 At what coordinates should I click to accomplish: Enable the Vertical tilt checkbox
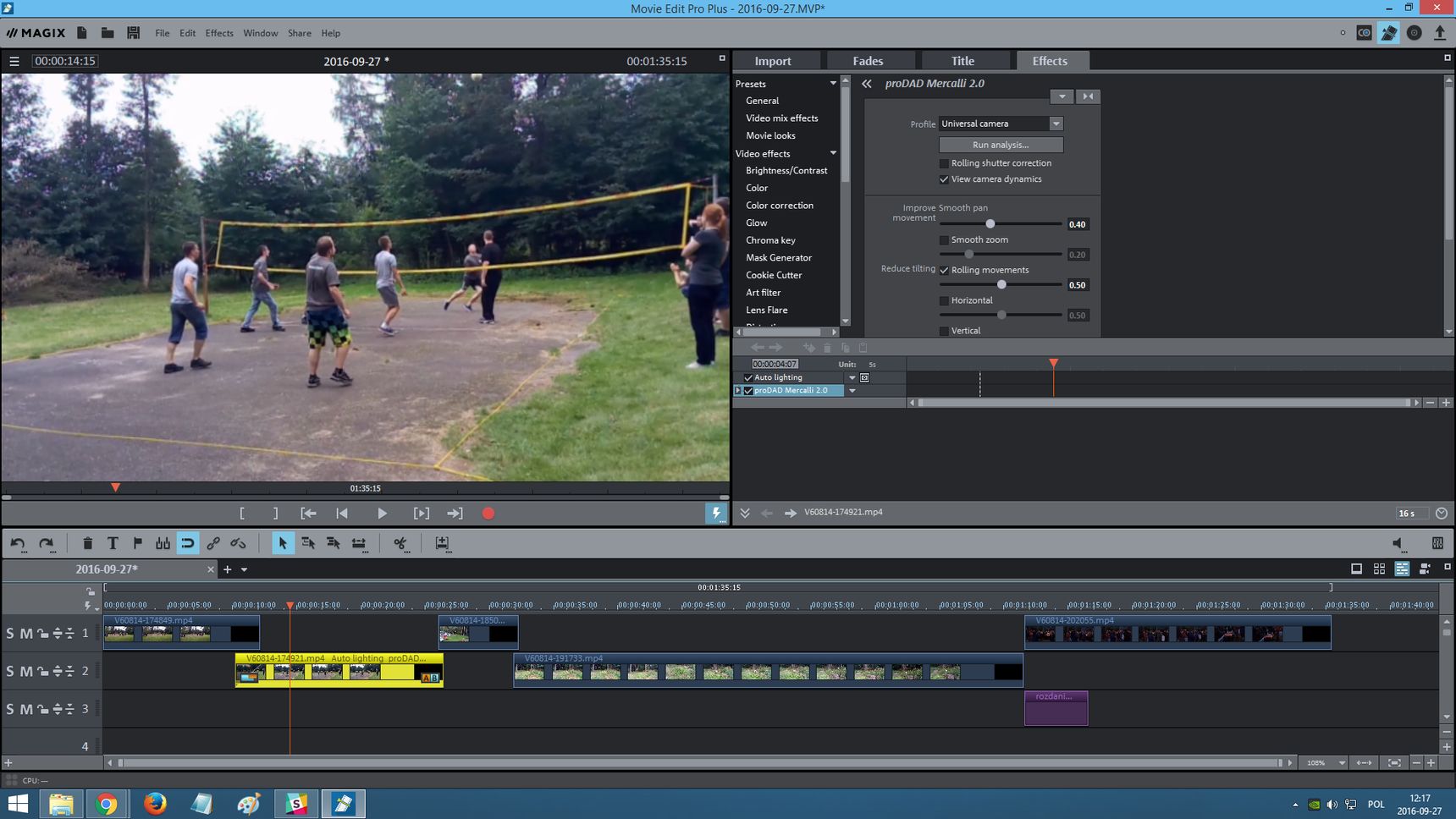coord(944,331)
